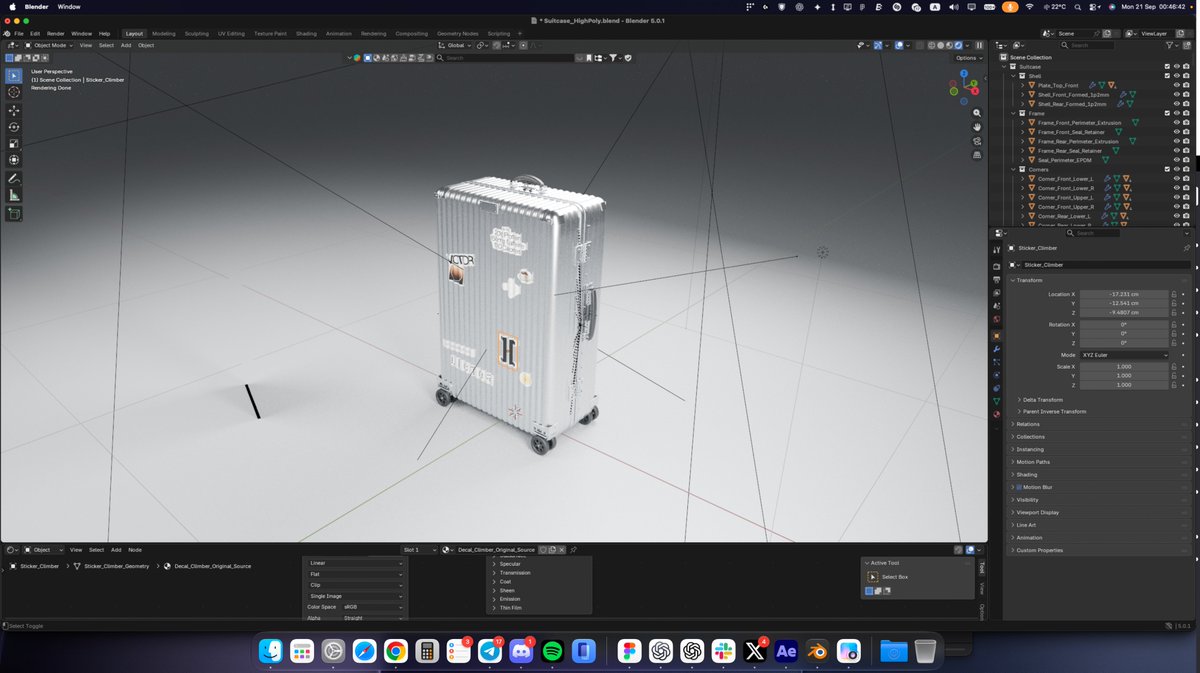Switch to the Shading workspace tab

coord(306,33)
